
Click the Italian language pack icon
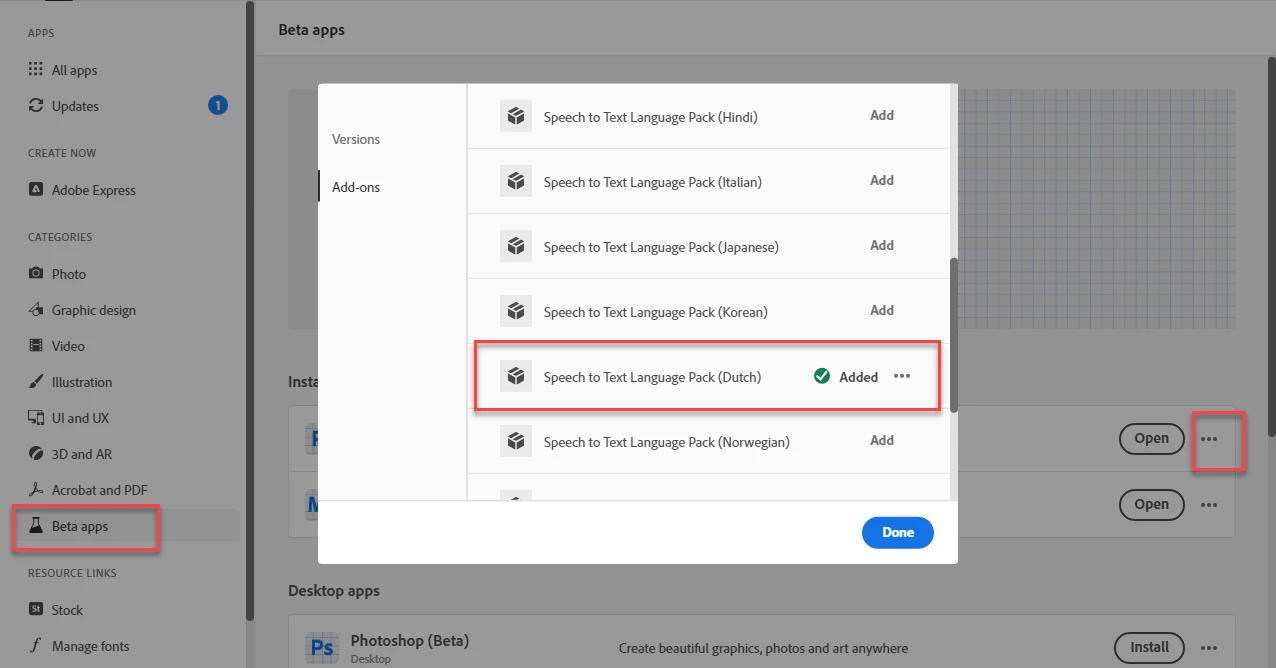(516, 181)
